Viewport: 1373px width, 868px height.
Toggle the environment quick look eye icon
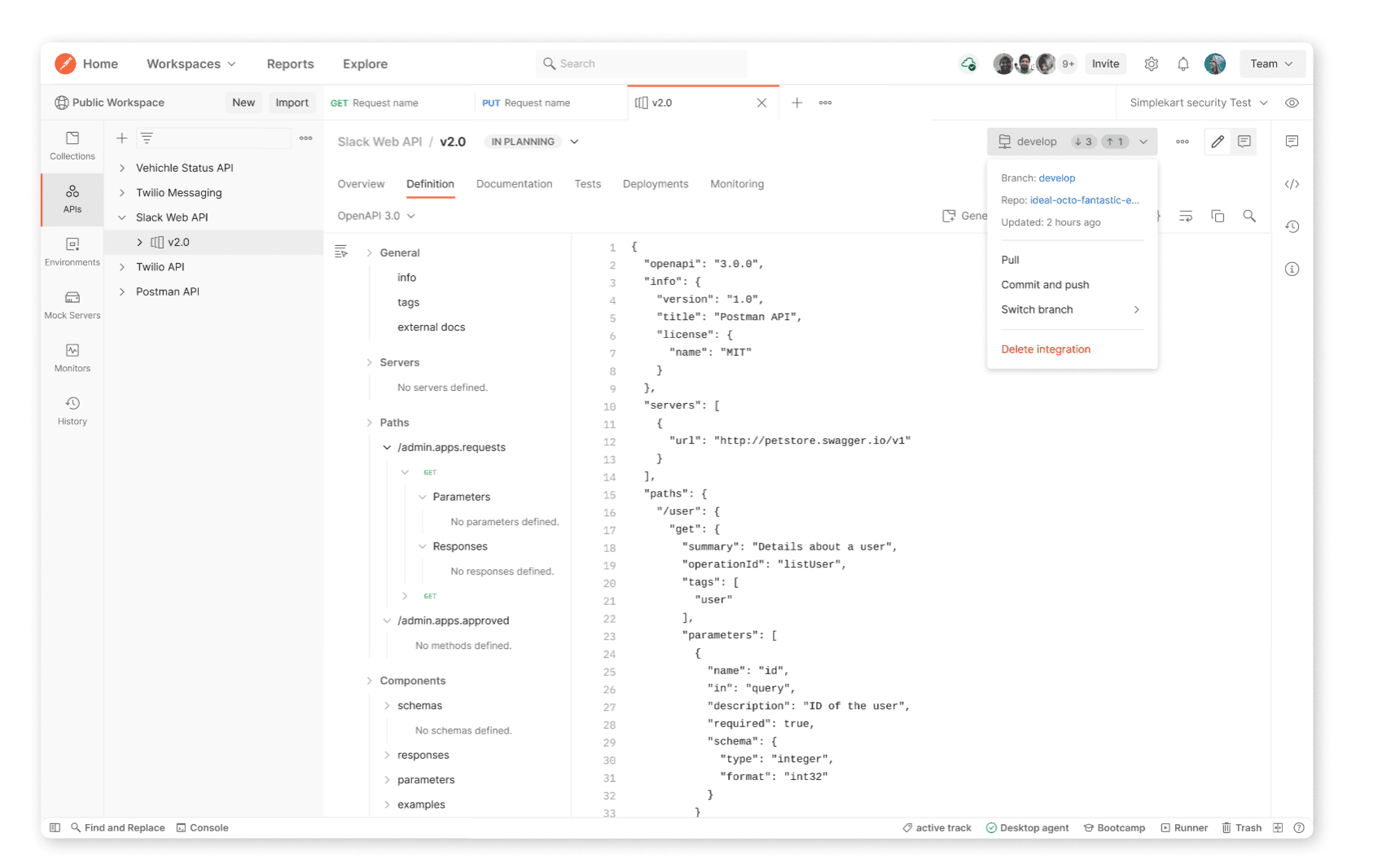tap(1292, 103)
